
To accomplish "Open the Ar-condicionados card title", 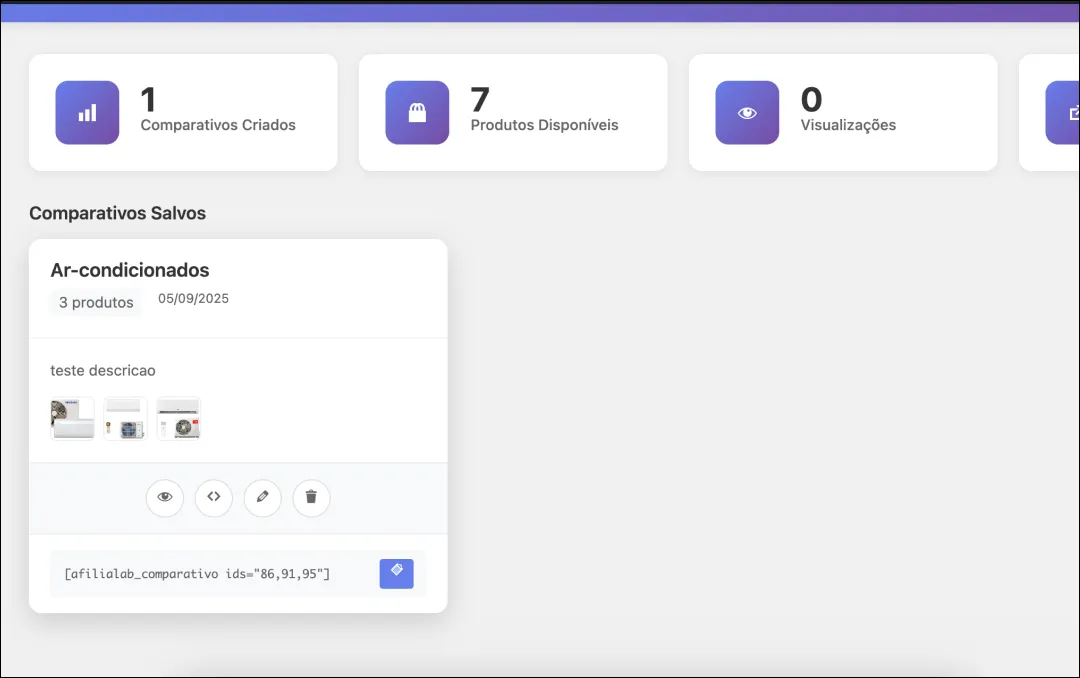I will pyautogui.click(x=130, y=270).
